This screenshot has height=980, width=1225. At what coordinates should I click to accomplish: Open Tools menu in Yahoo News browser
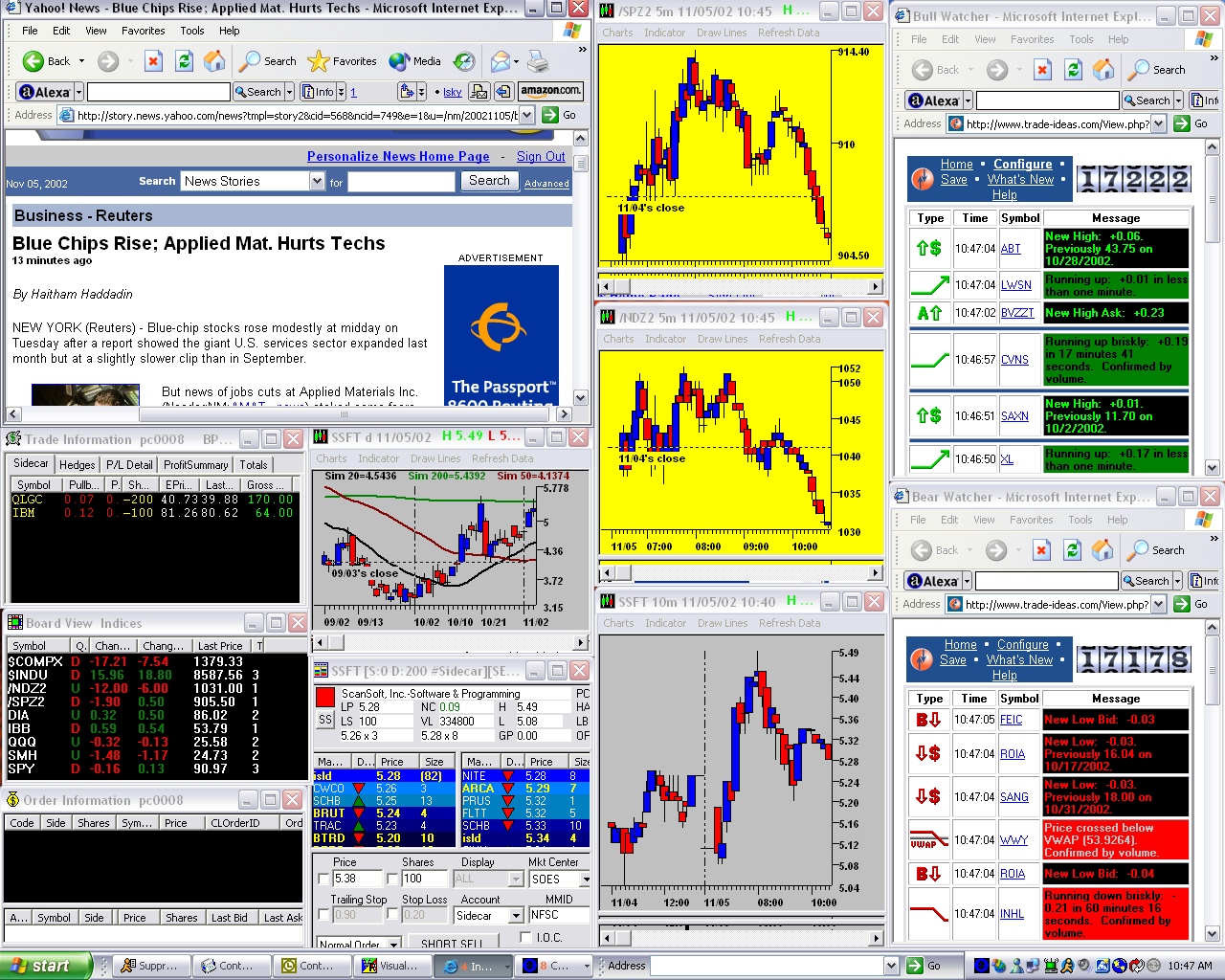(x=192, y=31)
